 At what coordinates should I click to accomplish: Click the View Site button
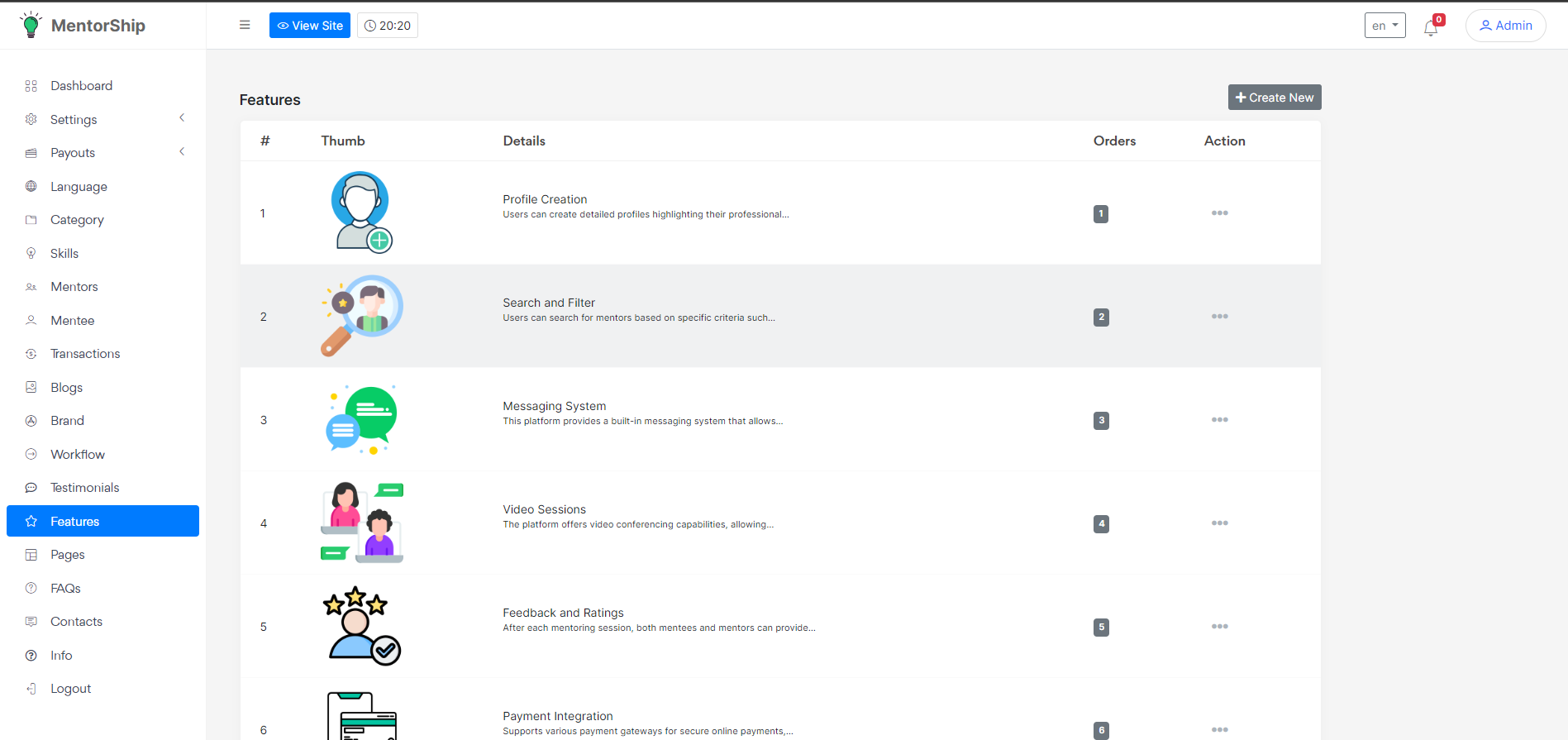click(x=310, y=26)
